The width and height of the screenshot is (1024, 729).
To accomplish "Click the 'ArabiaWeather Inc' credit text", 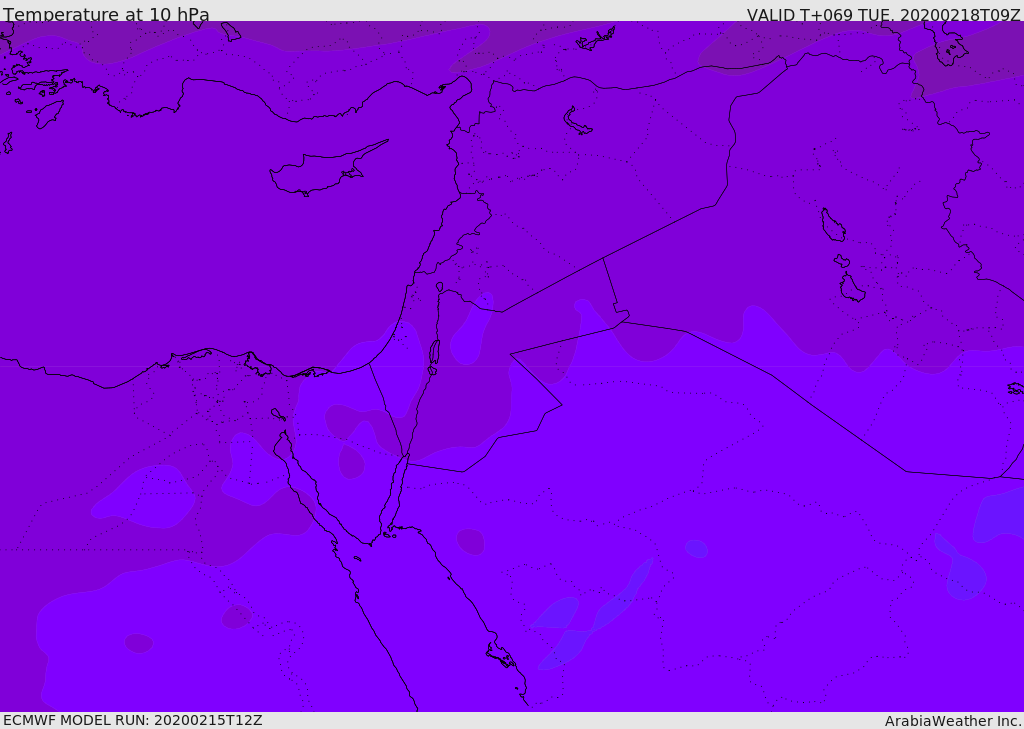I will (952, 721).
